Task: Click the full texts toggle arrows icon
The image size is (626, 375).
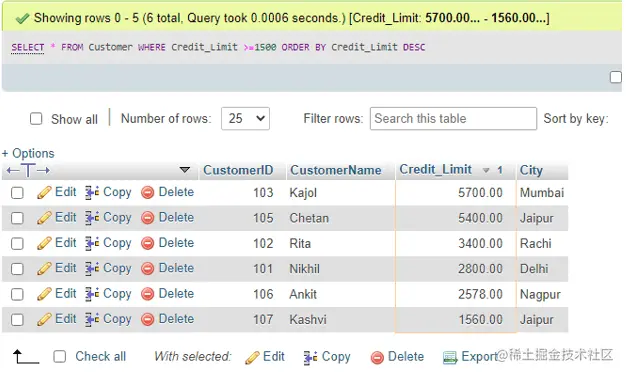Action: 28,171
